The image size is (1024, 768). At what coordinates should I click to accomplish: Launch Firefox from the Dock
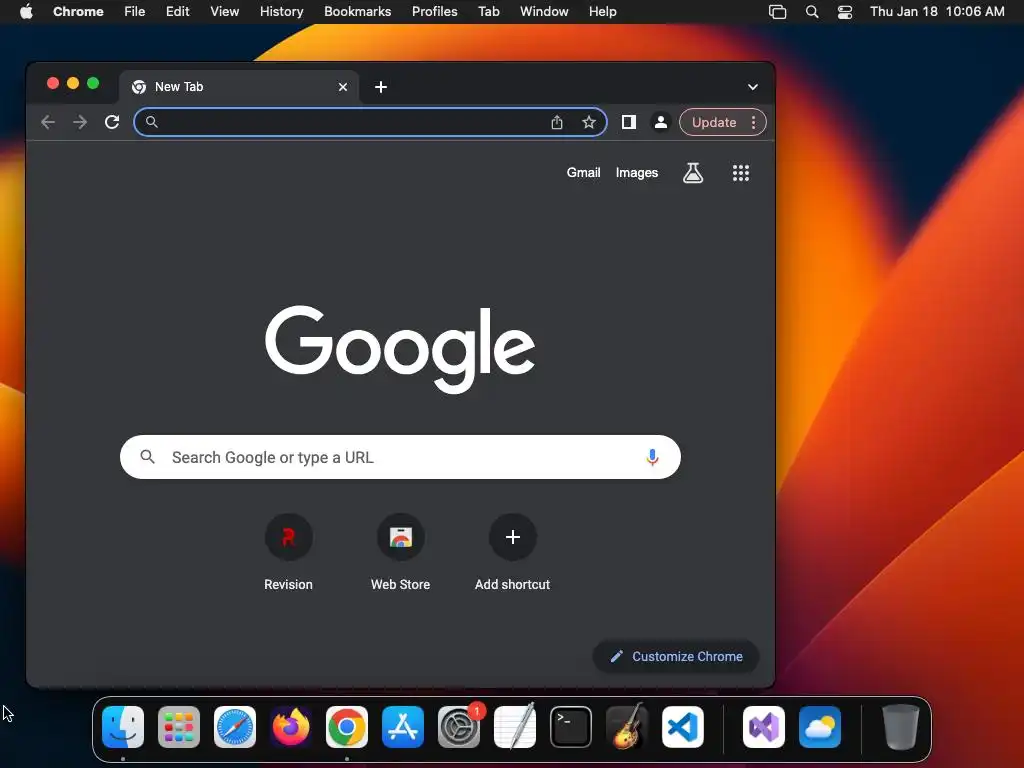point(291,727)
